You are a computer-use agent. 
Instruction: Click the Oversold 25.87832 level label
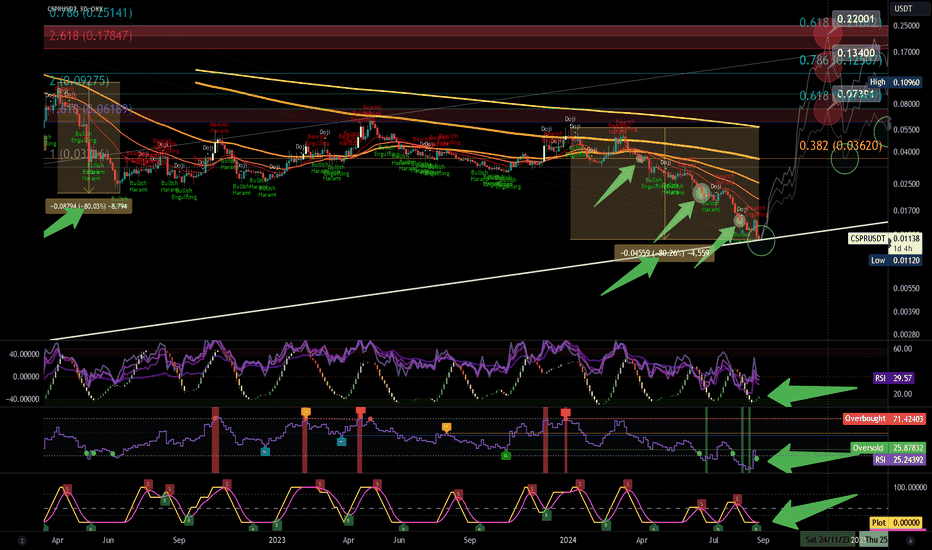click(888, 448)
